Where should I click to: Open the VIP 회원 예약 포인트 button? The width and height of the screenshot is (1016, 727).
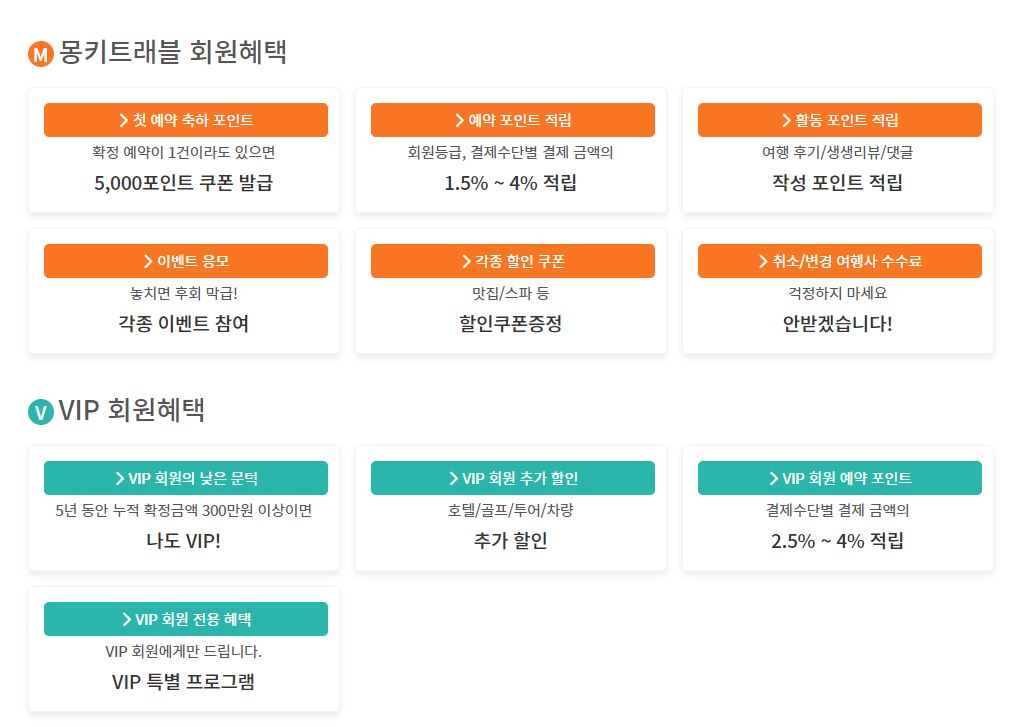pos(840,478)
